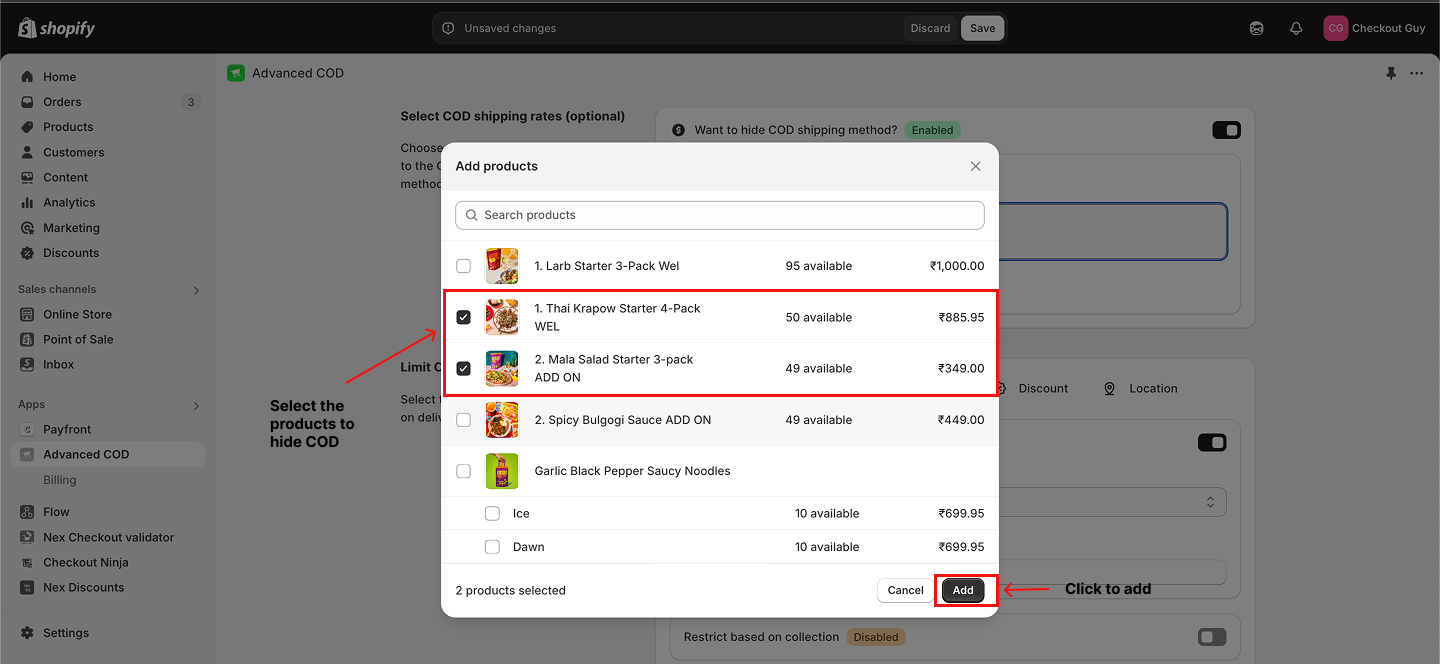Screen dimensions: 1440x664
Task: Select the Ice variant checkbox
Action: coord(492,513)
